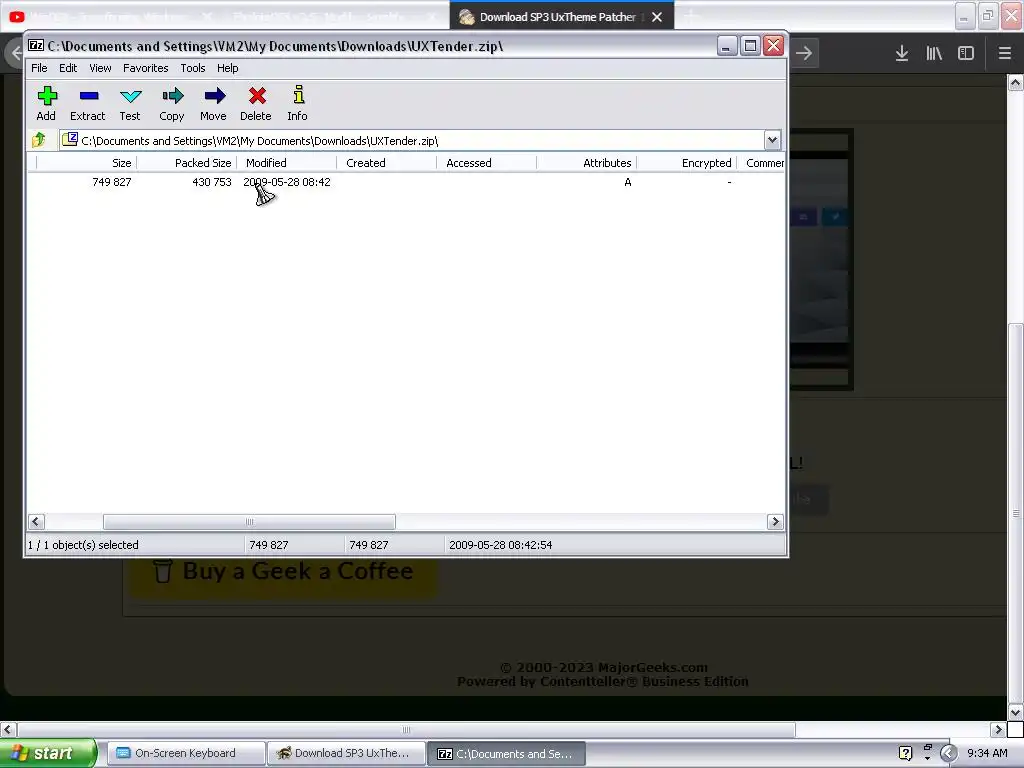Go up one folder level icon
Viewport: 1024px width, 768px height.
[x=39, y=140]
